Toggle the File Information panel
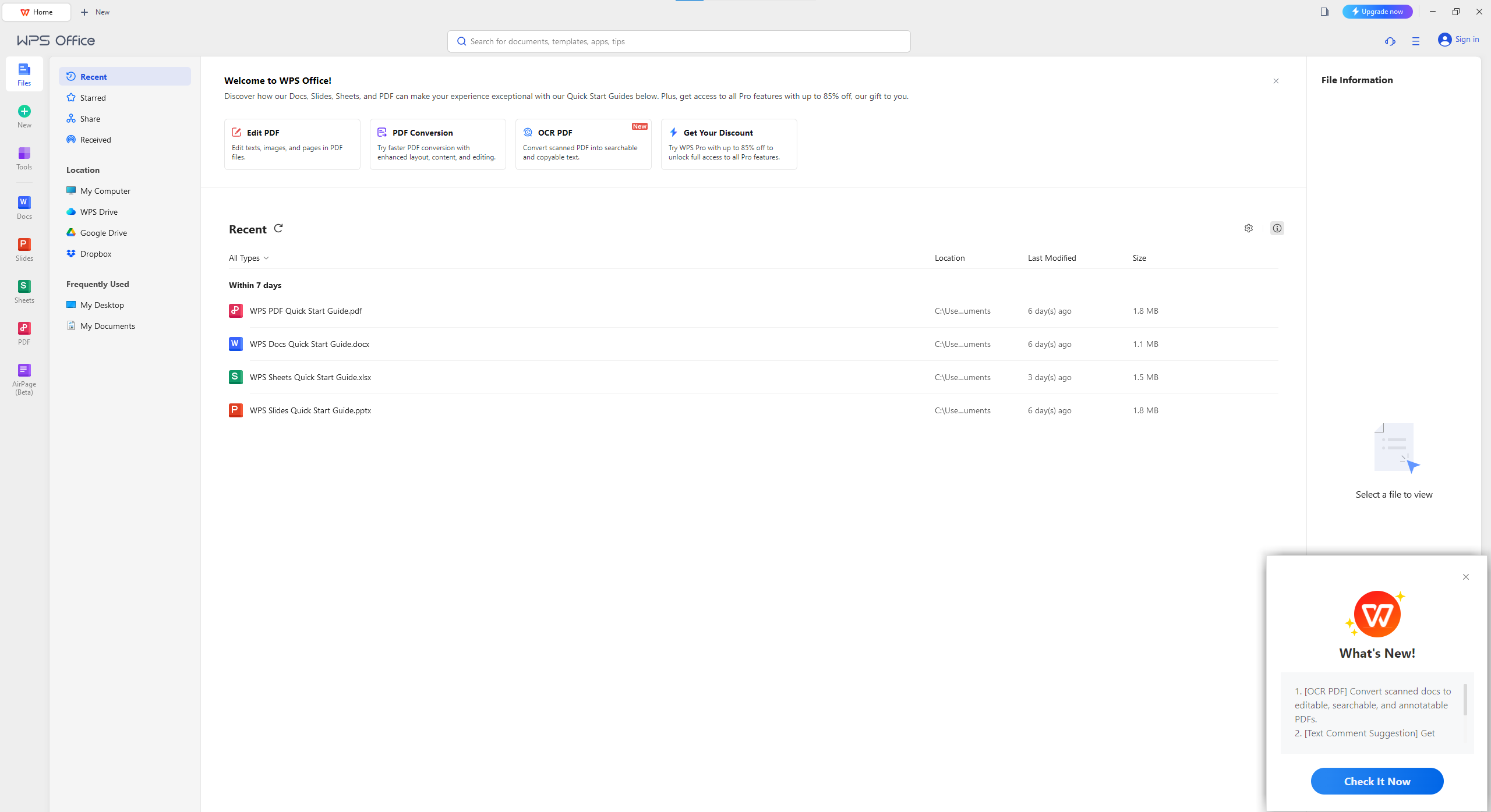The width and height of the screenshot is (1491, 812). coord(1277,228)
